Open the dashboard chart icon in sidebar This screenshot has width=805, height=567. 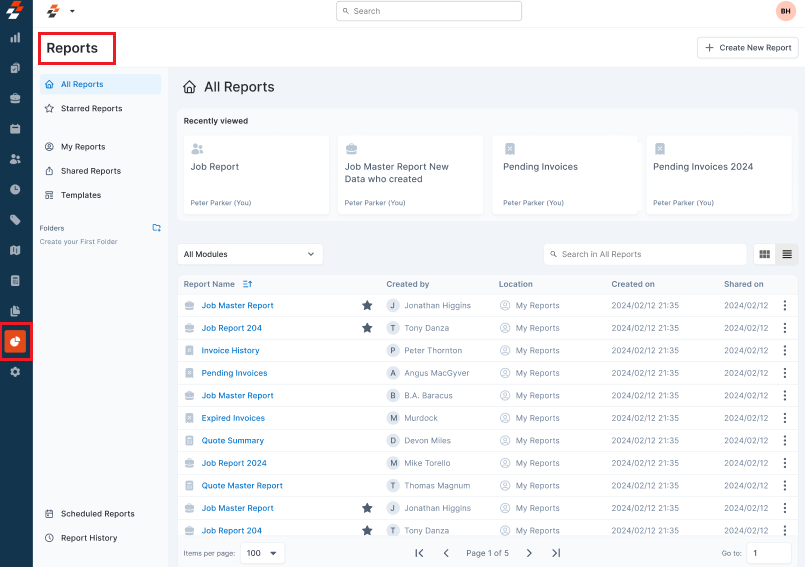[x=15, y=37]
